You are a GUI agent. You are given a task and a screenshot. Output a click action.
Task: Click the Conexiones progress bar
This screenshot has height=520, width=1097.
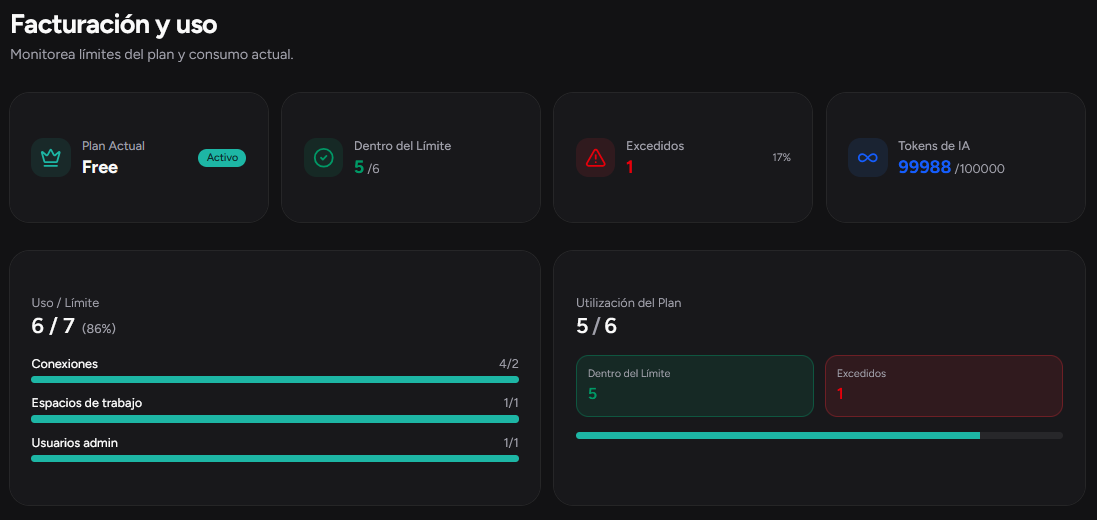pos(275,379)
